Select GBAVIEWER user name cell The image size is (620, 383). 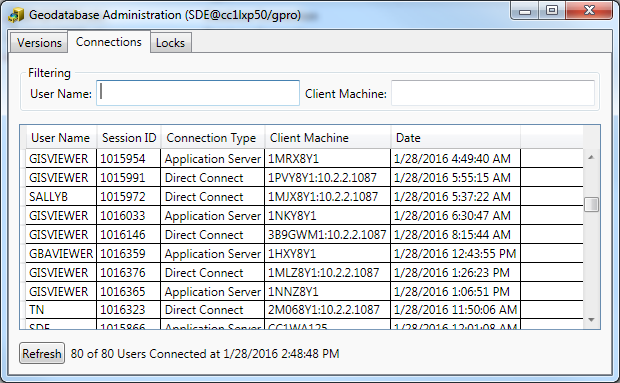pyautogui.click(x=61, y=253)
